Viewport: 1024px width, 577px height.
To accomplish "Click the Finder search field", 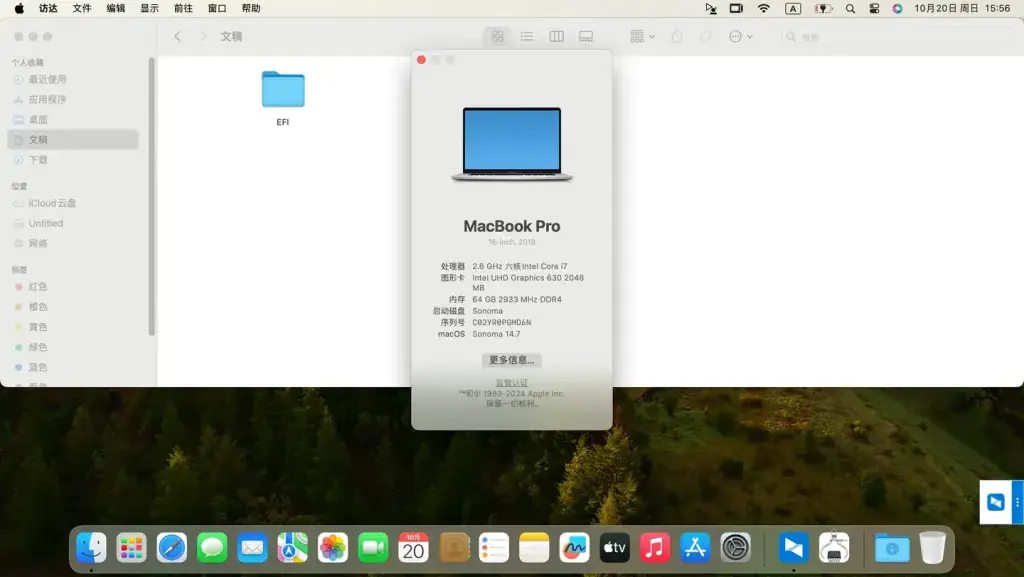I will pyautogui.click(x=898, y=37).
